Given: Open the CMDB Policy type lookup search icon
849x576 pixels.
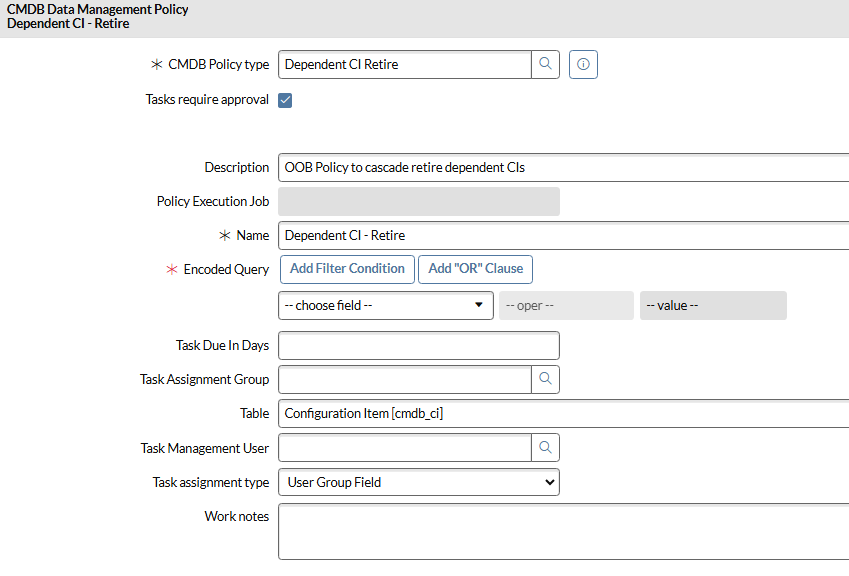Looking at the screenshot, I should coord(545,64).
